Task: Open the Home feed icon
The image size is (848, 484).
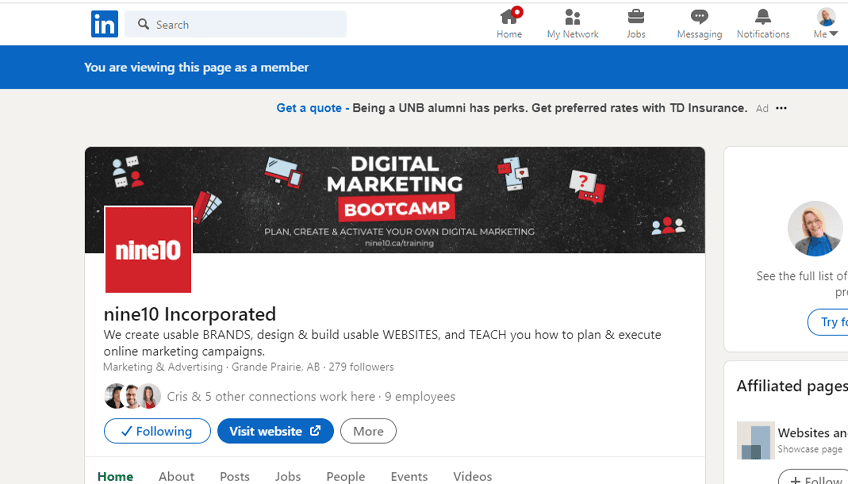Action: [509, 17]
